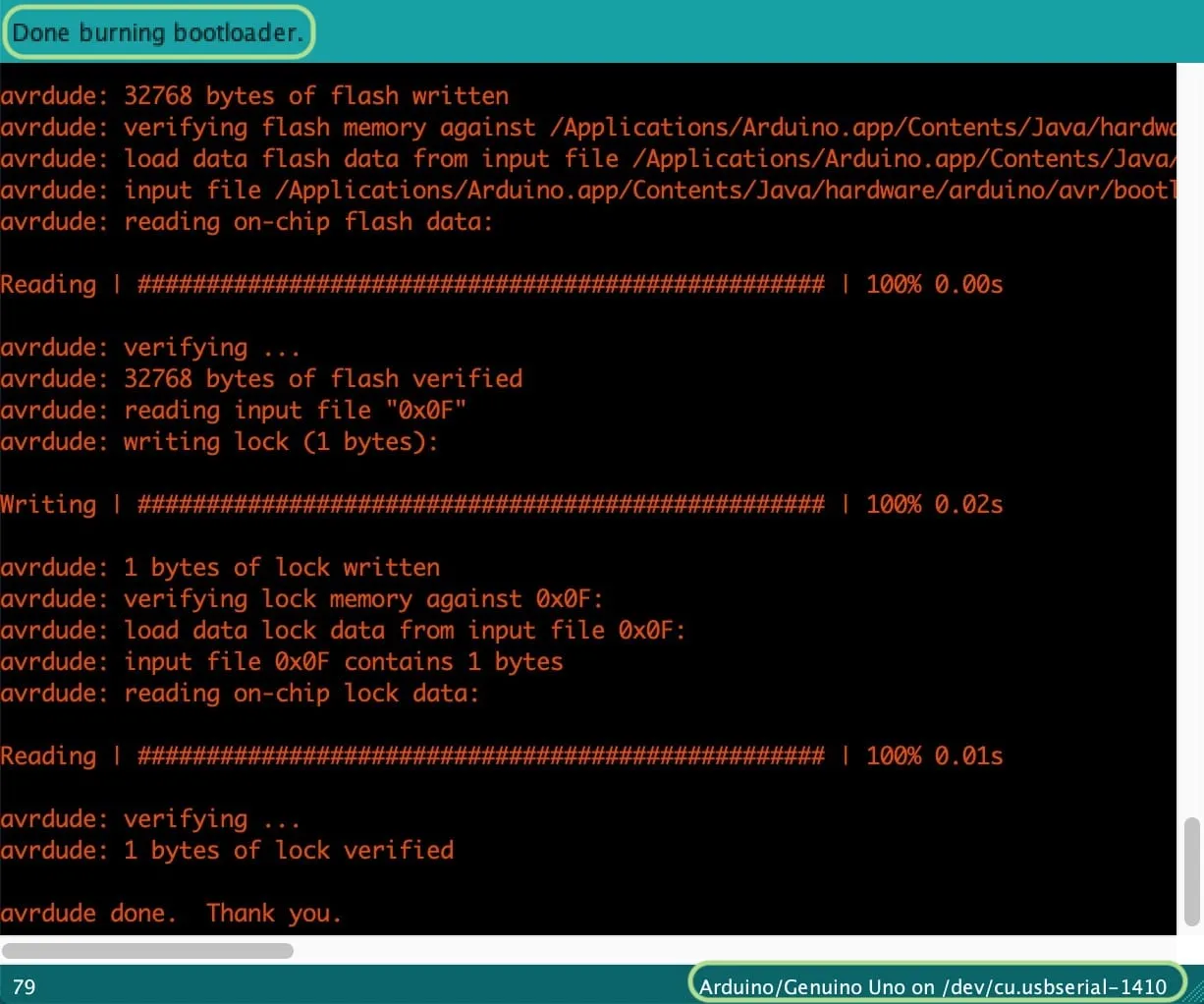Click the Writing progress bar at 0.02s
Screen dimensions: 1204x1004
[x=480, y=504]
